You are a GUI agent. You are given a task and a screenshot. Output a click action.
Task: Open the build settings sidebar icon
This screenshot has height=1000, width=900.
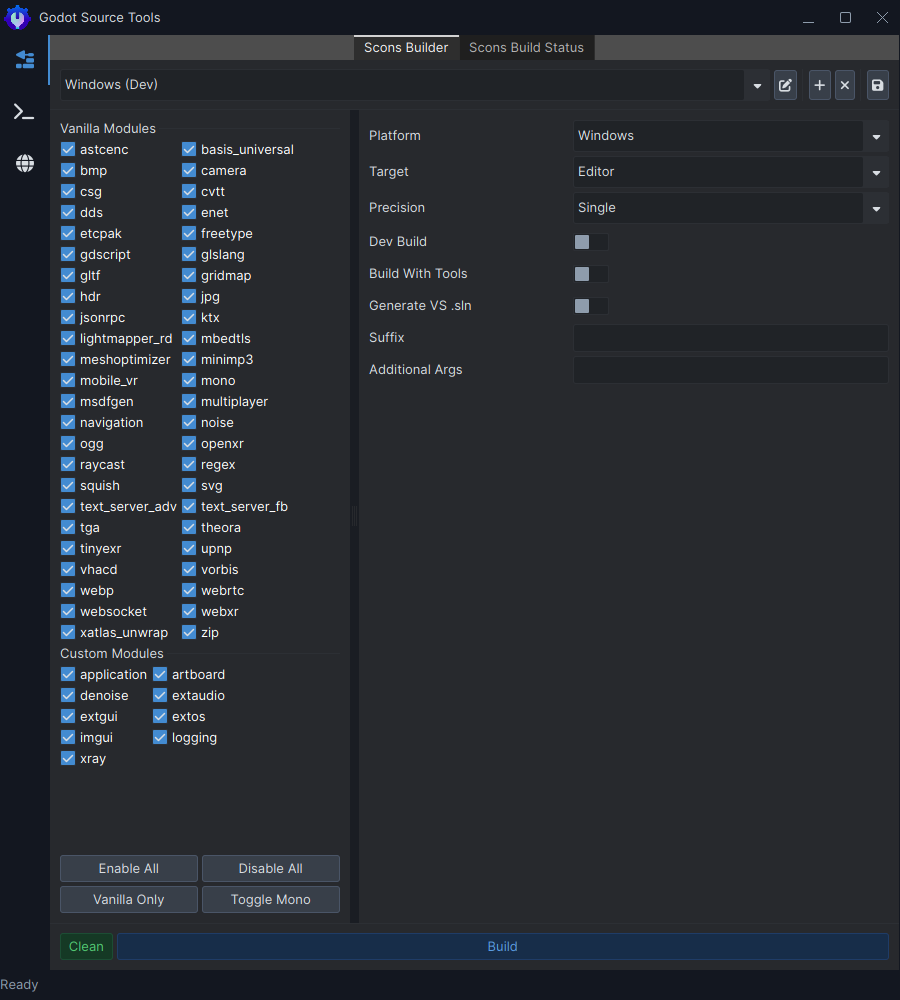[x=25, y=60]
